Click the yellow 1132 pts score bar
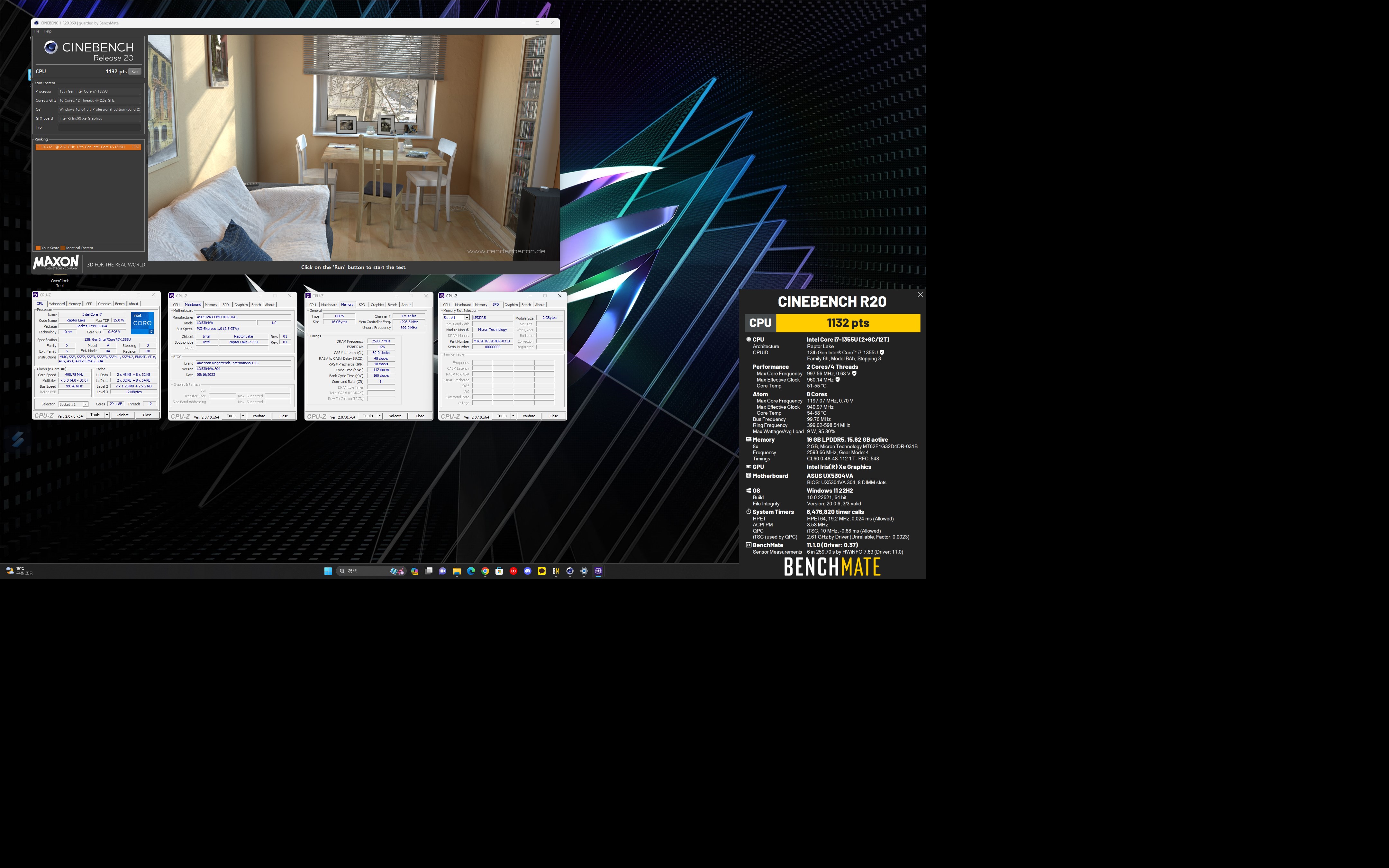Image resolution: width=1389 pixels, height=868 pixels. click(848, 323)
